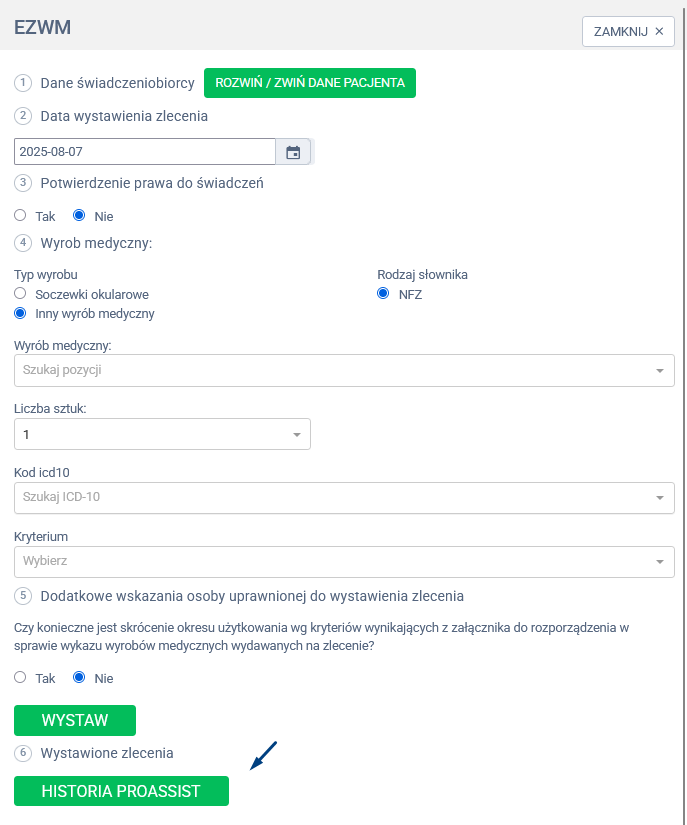Choose Soczewki okularowe product type
This screenshot has width=687, height=825.
pyautogui.click(x=20, y=294)
